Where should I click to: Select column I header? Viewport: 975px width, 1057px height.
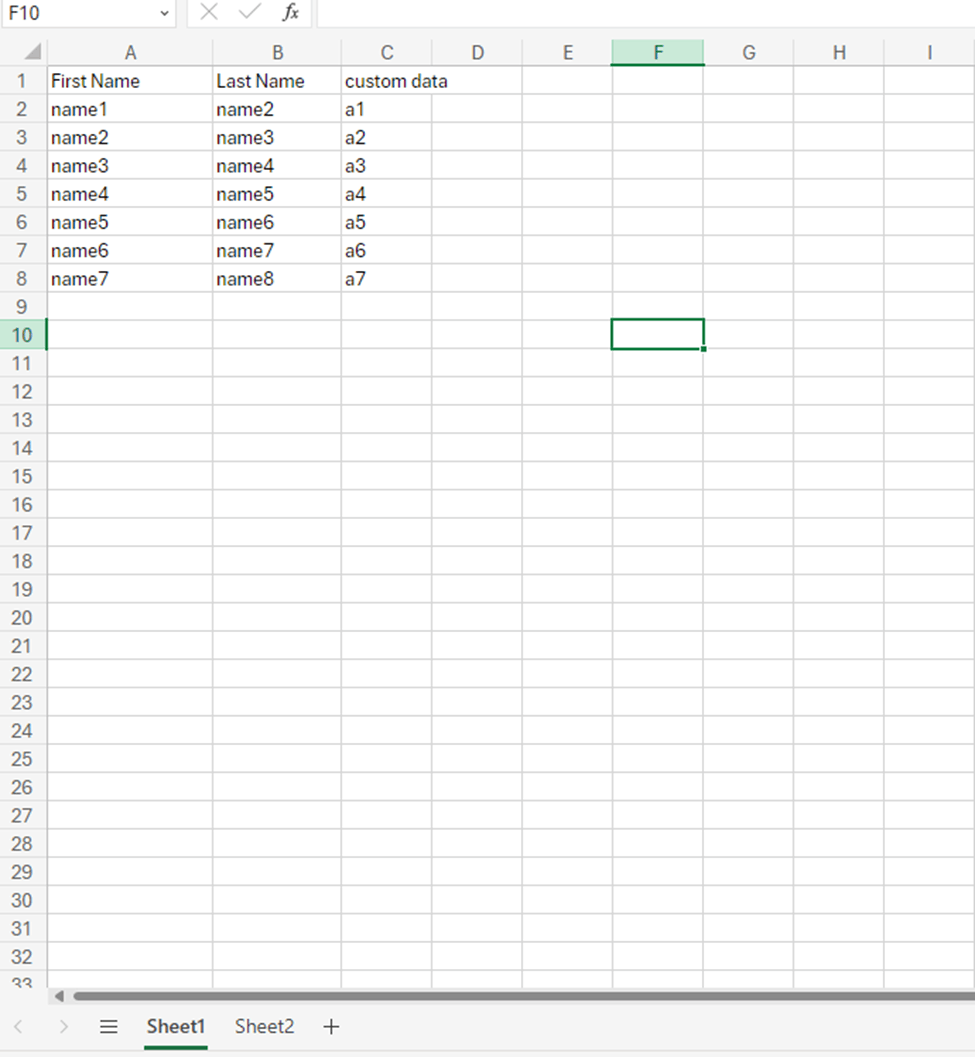click(x=930, y=53)
